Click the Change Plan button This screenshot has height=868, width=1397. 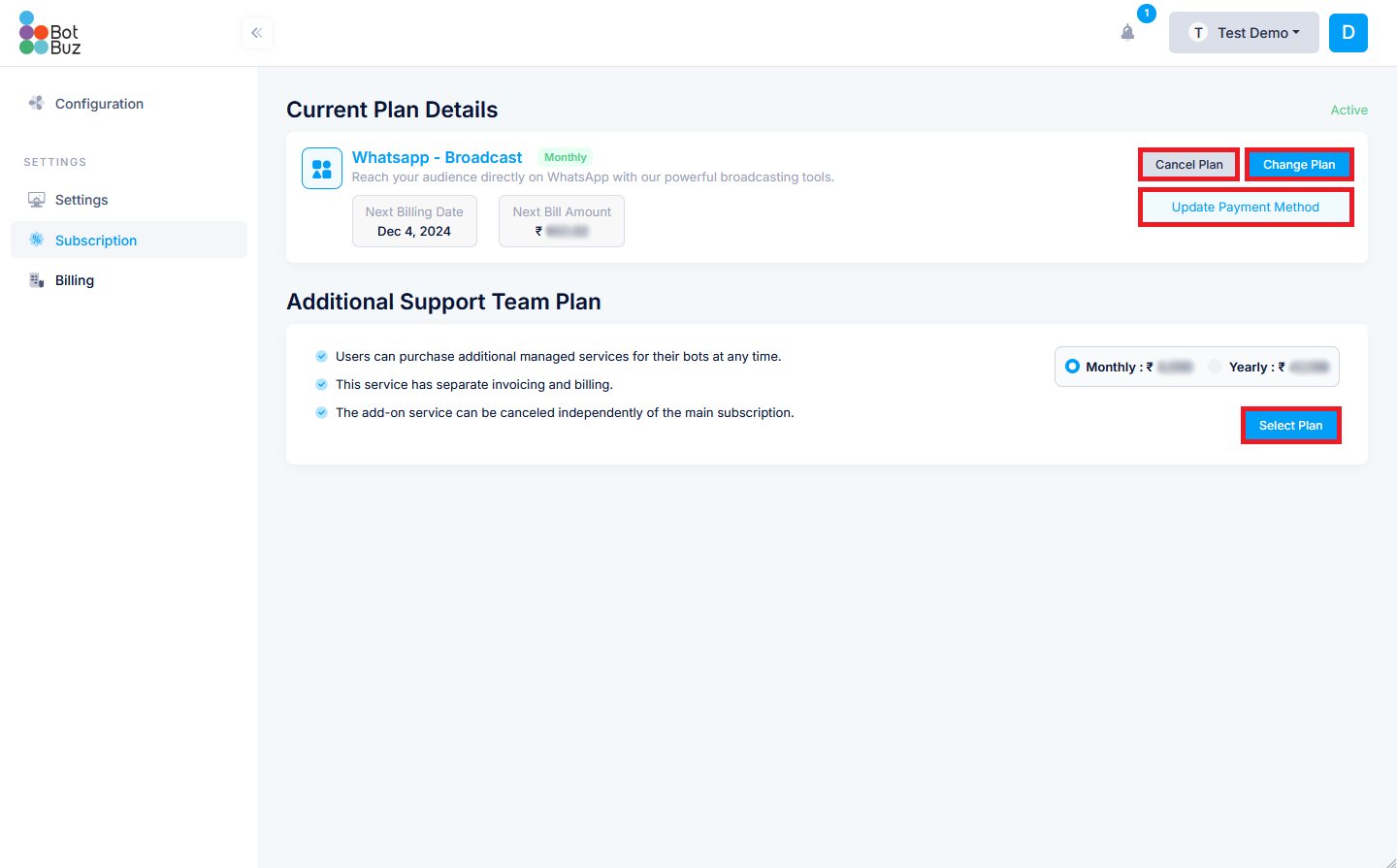(1299, 165)
